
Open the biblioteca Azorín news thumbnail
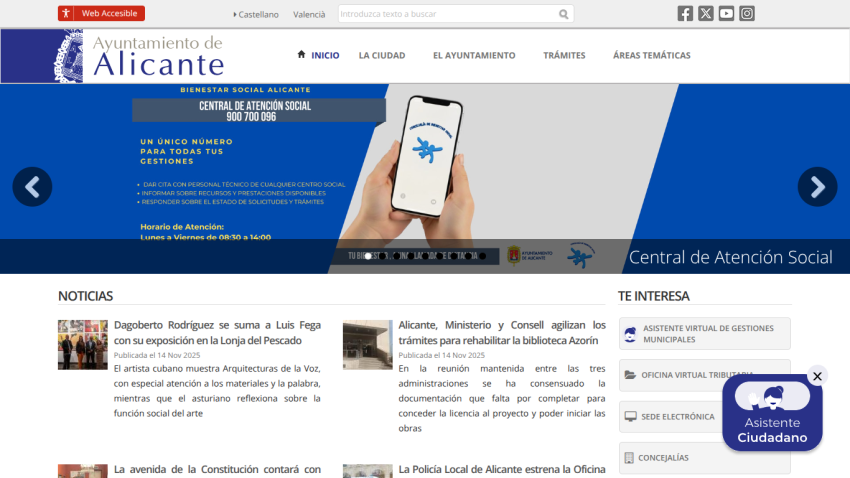pos(368,345)
